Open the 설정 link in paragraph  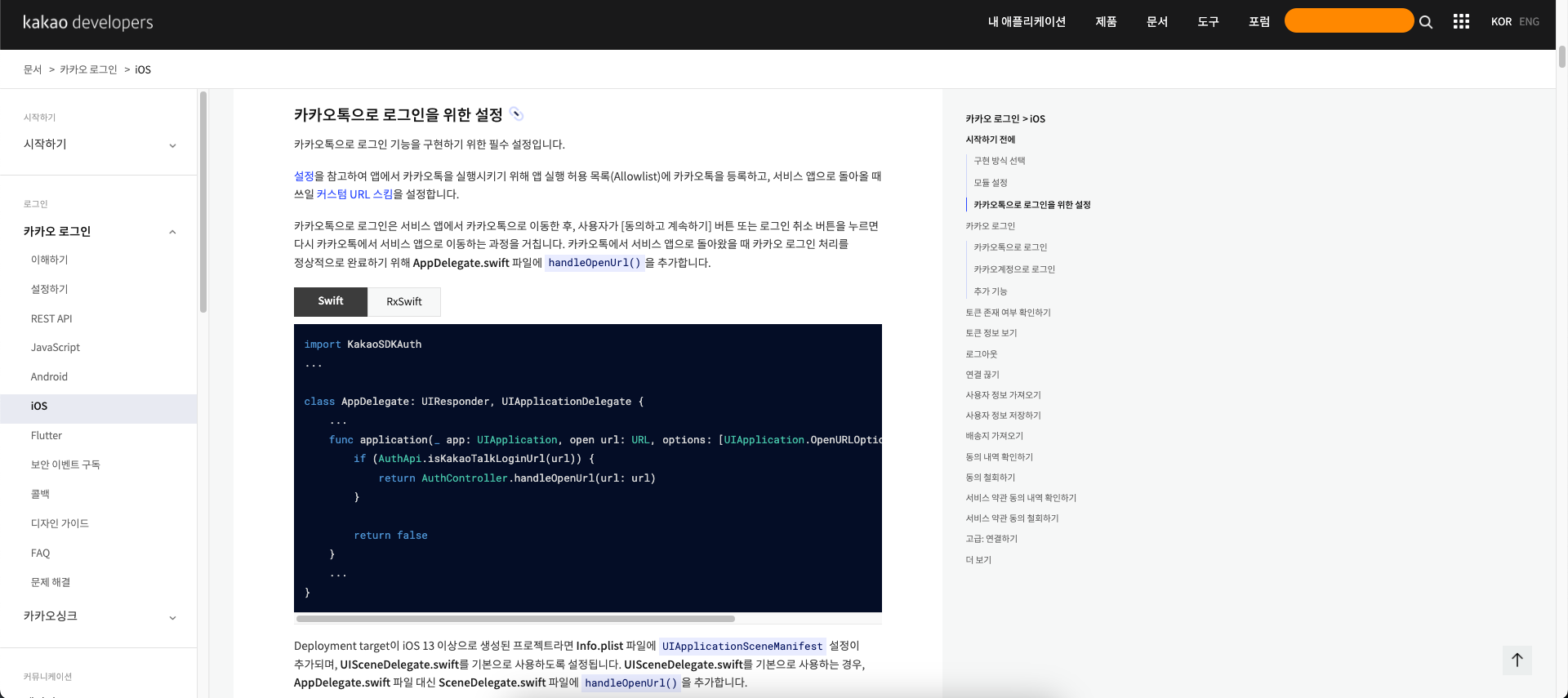click(x=304, y=176)
